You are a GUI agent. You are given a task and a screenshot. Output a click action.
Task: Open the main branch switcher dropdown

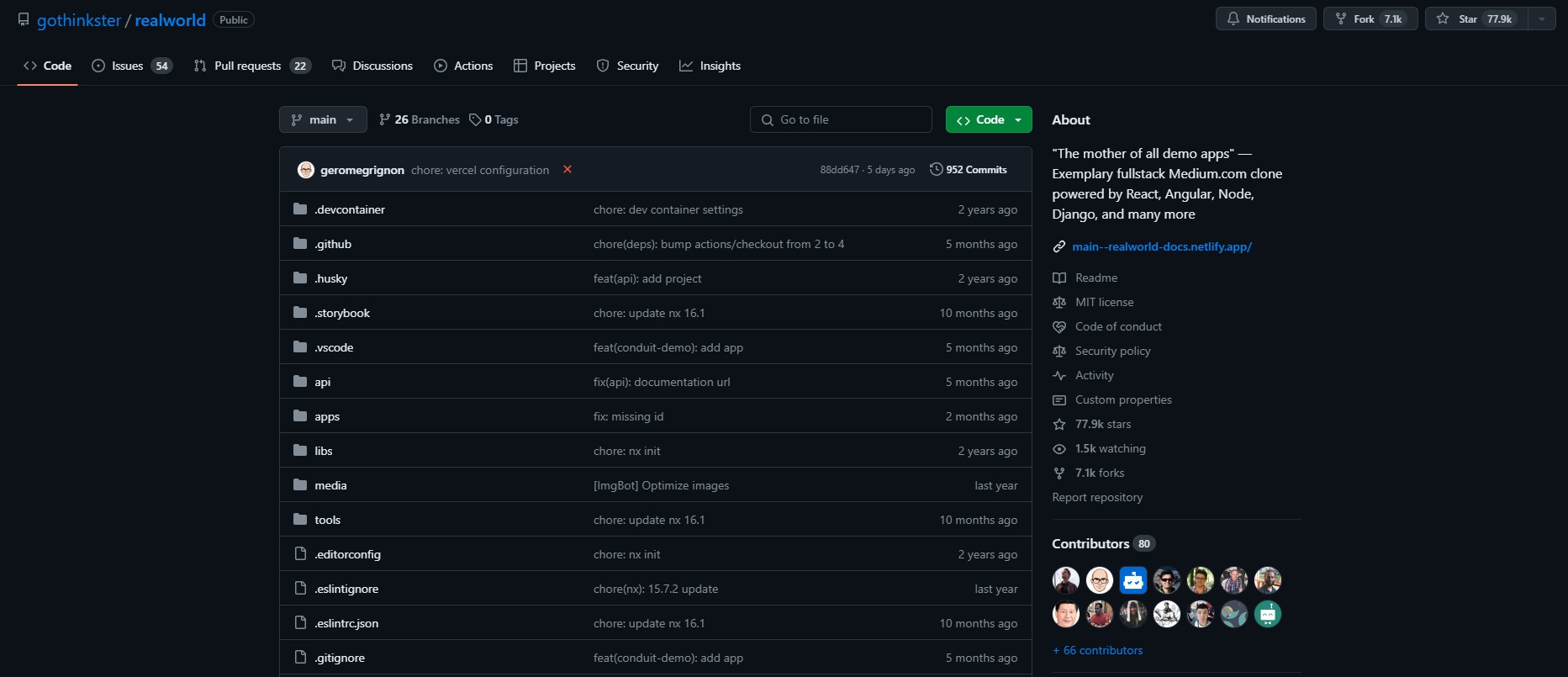pyautogui.click(x=323, y=119)
